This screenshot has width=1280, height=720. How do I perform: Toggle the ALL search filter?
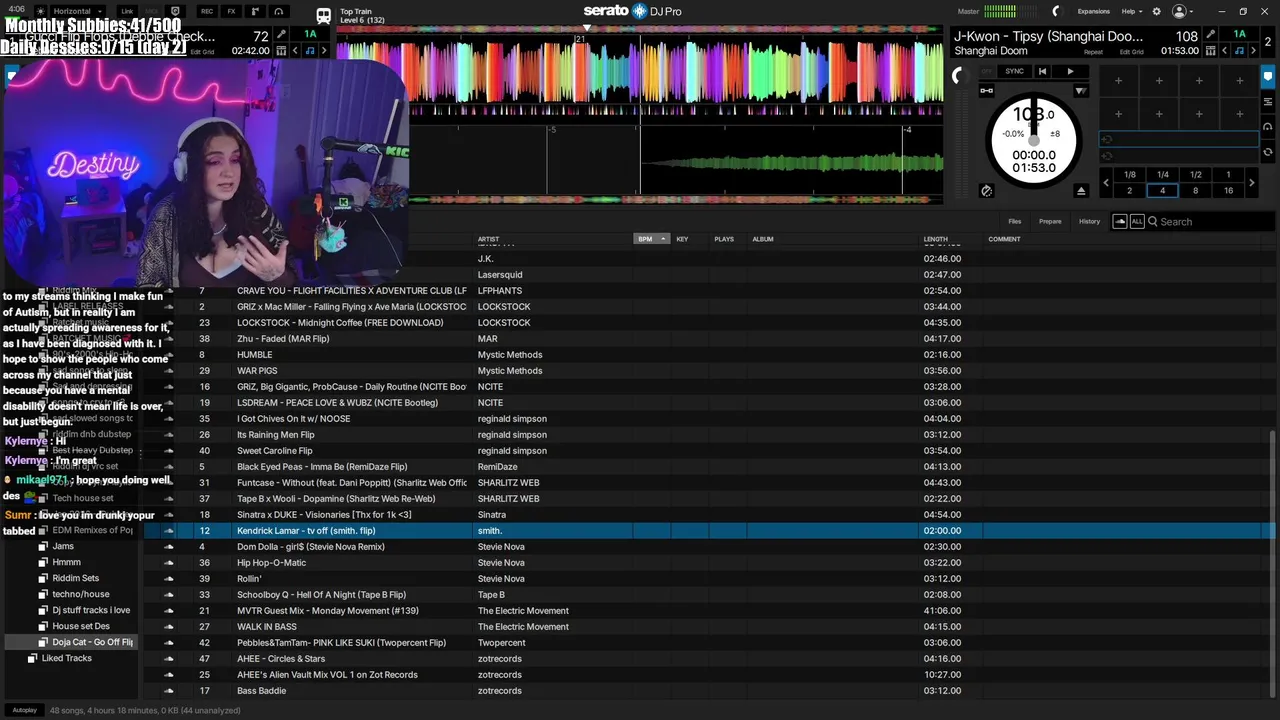(1137, 221)
